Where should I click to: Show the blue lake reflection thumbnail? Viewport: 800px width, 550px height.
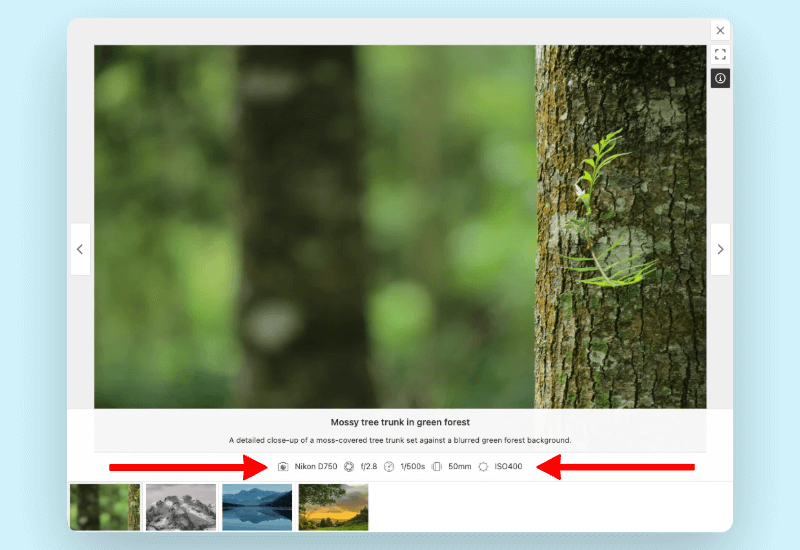[x=257, y=507]
